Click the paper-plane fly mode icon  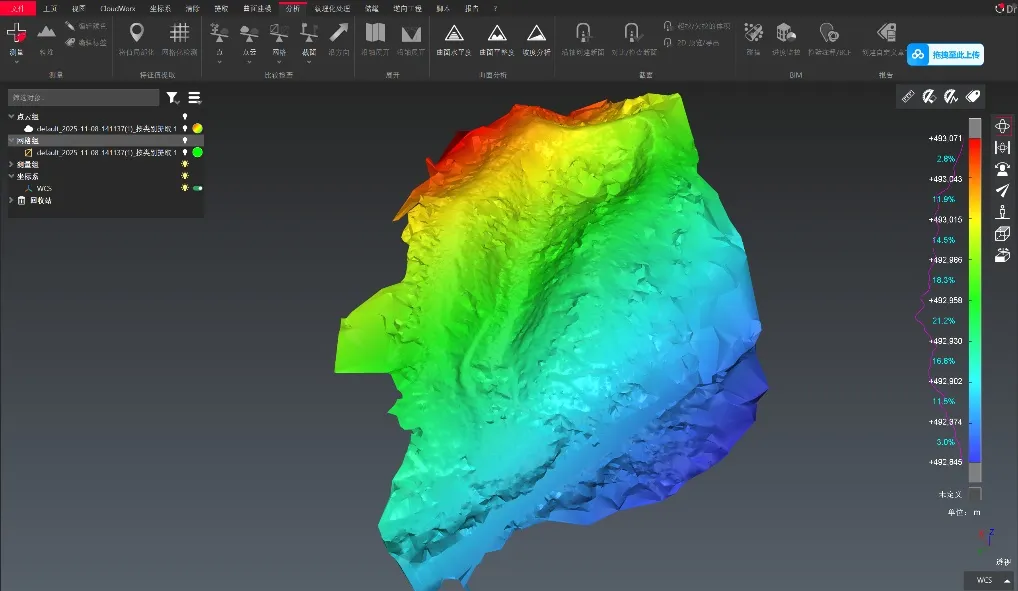pyautogui.click(x=1002, y=190)
